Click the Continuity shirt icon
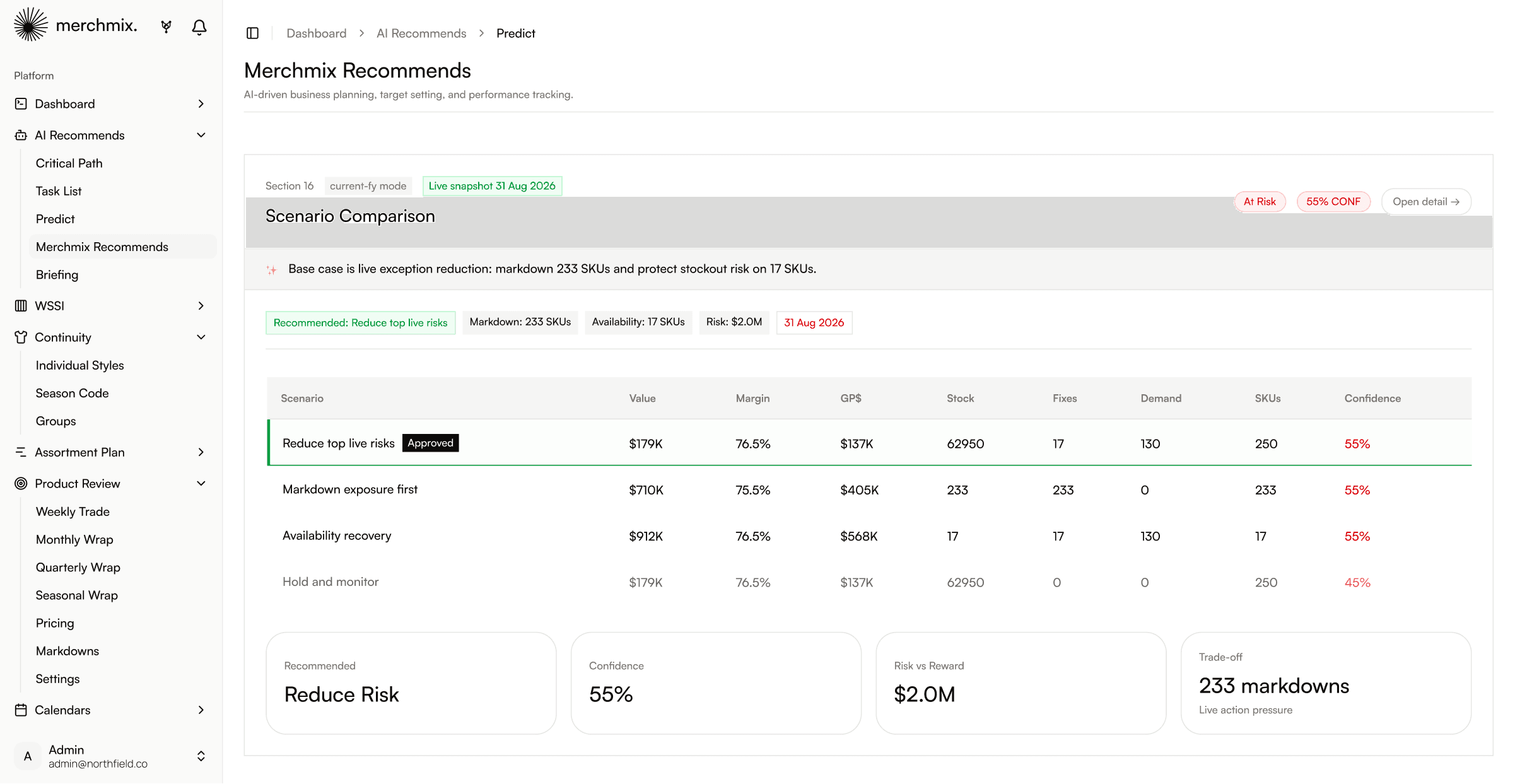Viewport: 1515px width, 784px height. pos(21,337)
